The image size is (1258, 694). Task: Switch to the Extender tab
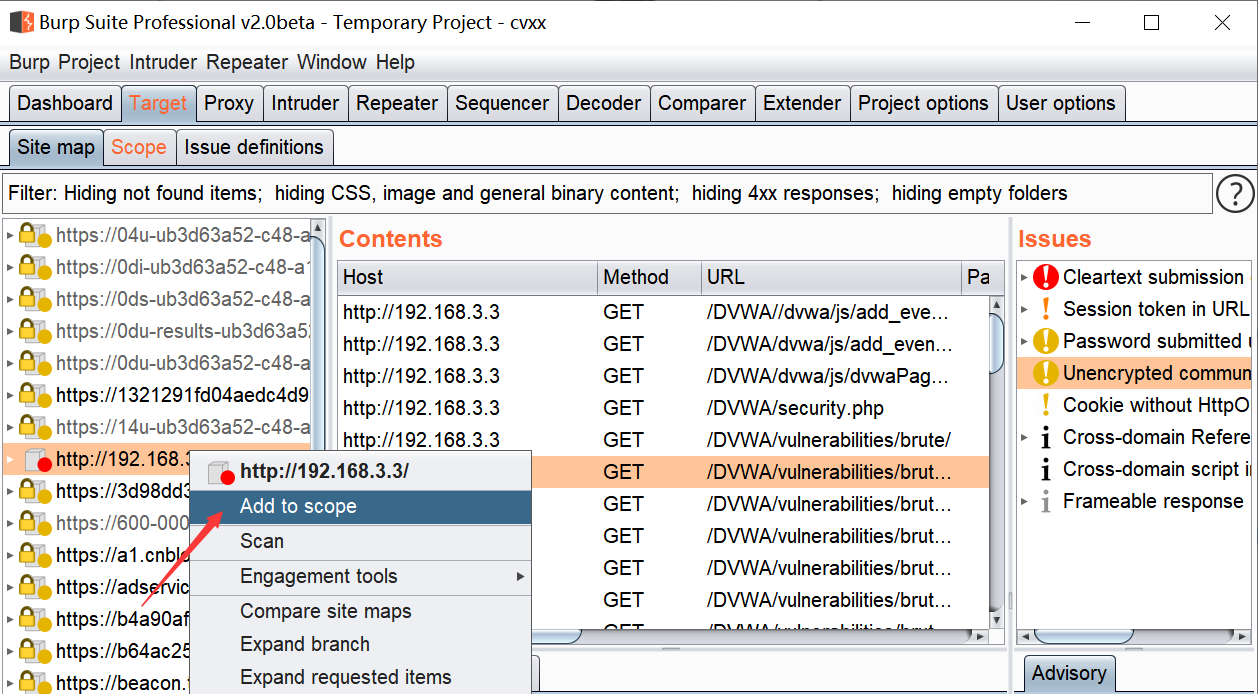point(802,103)
